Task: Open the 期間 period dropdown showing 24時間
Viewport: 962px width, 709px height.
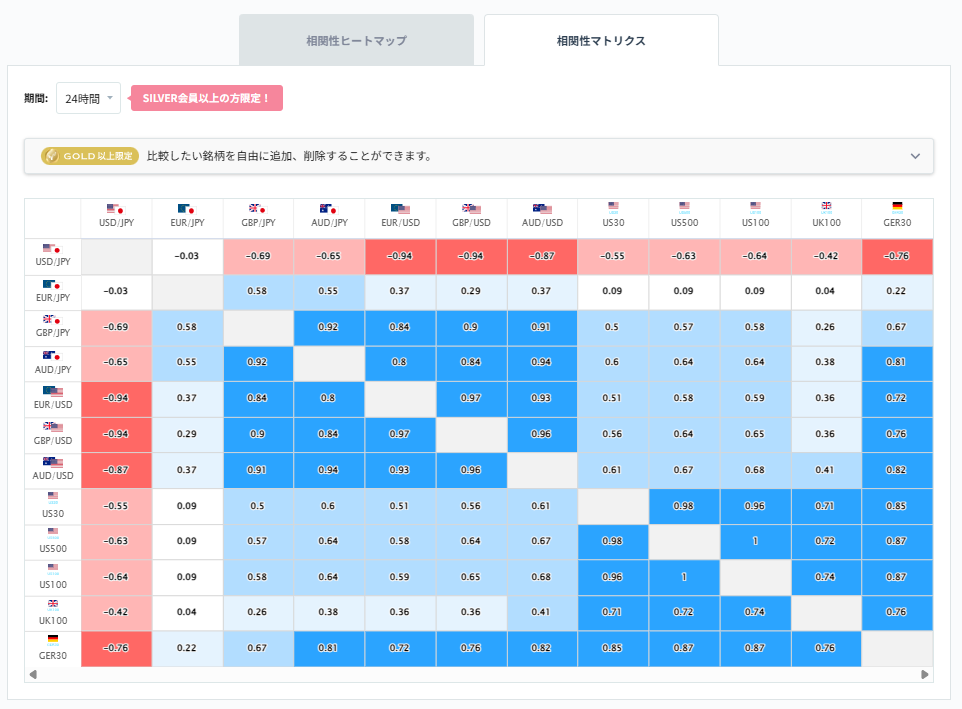Action: [87, 98]
